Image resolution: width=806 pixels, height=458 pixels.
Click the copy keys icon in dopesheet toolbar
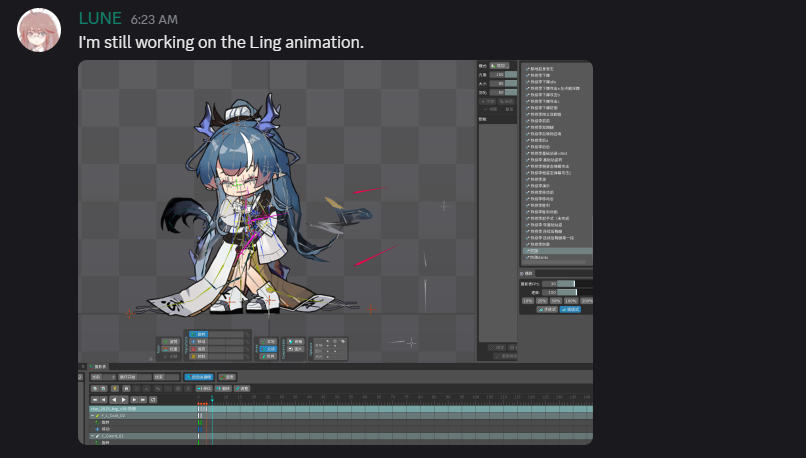click(95, 389)
